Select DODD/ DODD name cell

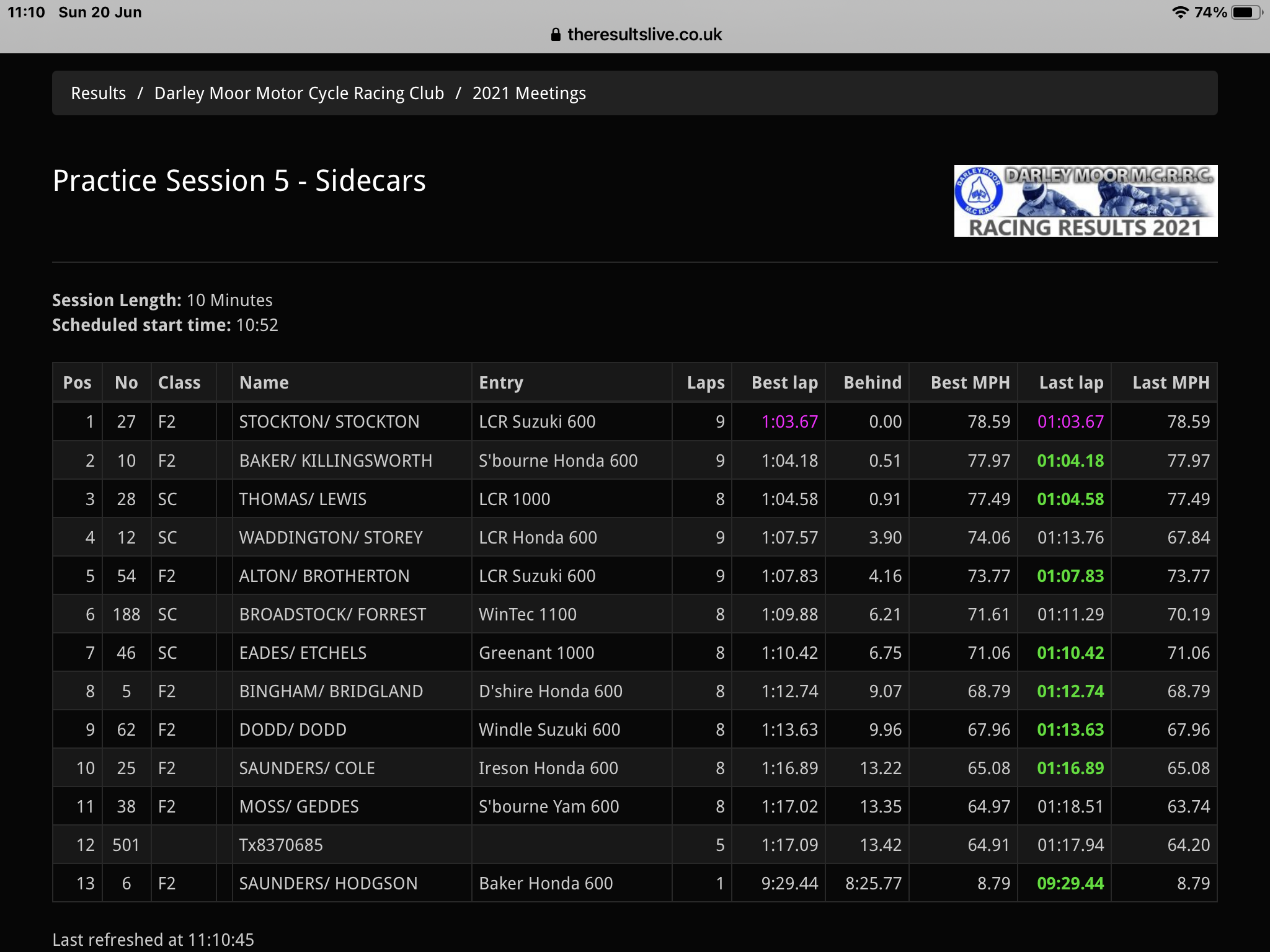(352, 729)
